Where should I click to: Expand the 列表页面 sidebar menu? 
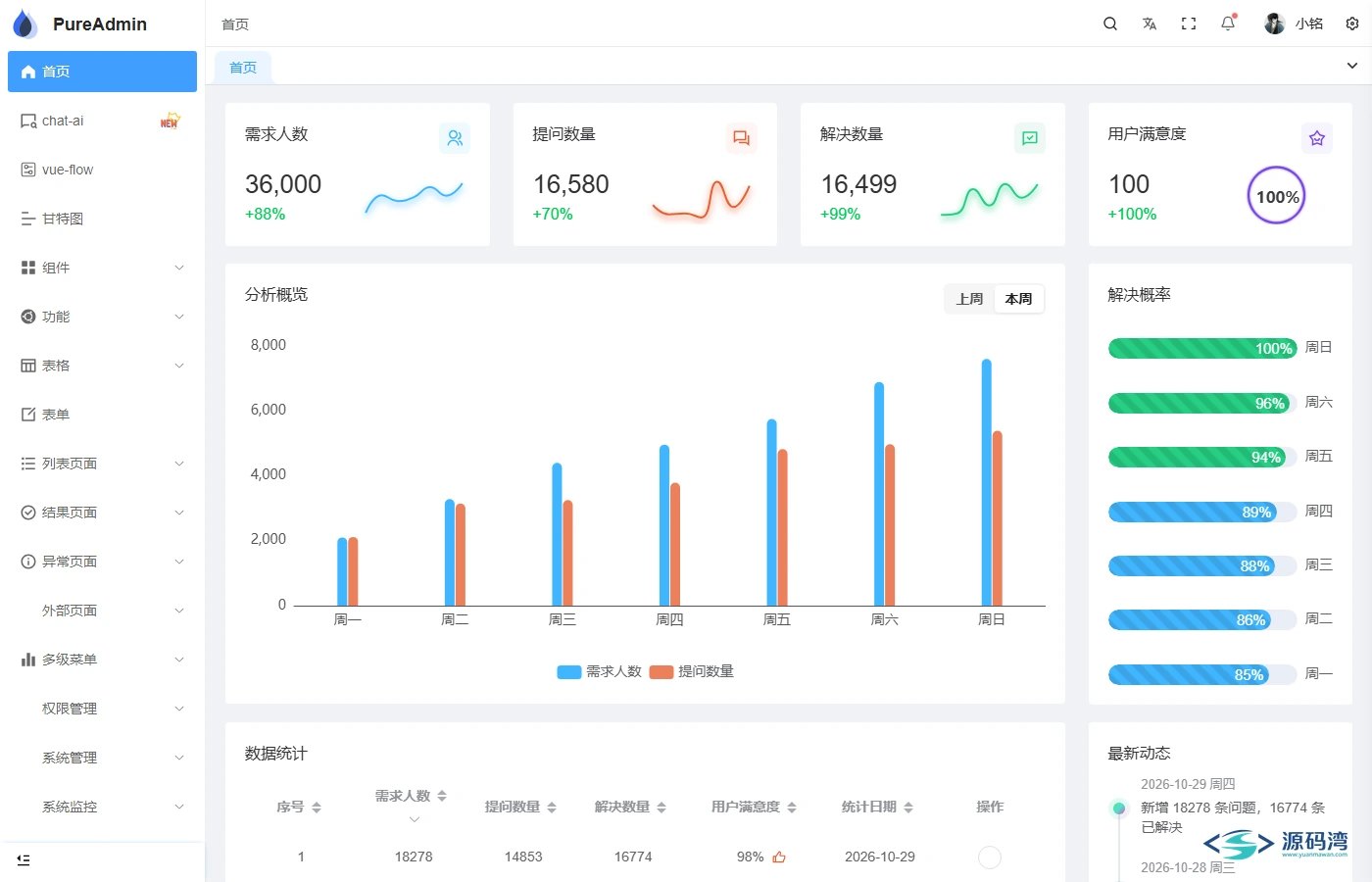(x=102, y=464)
